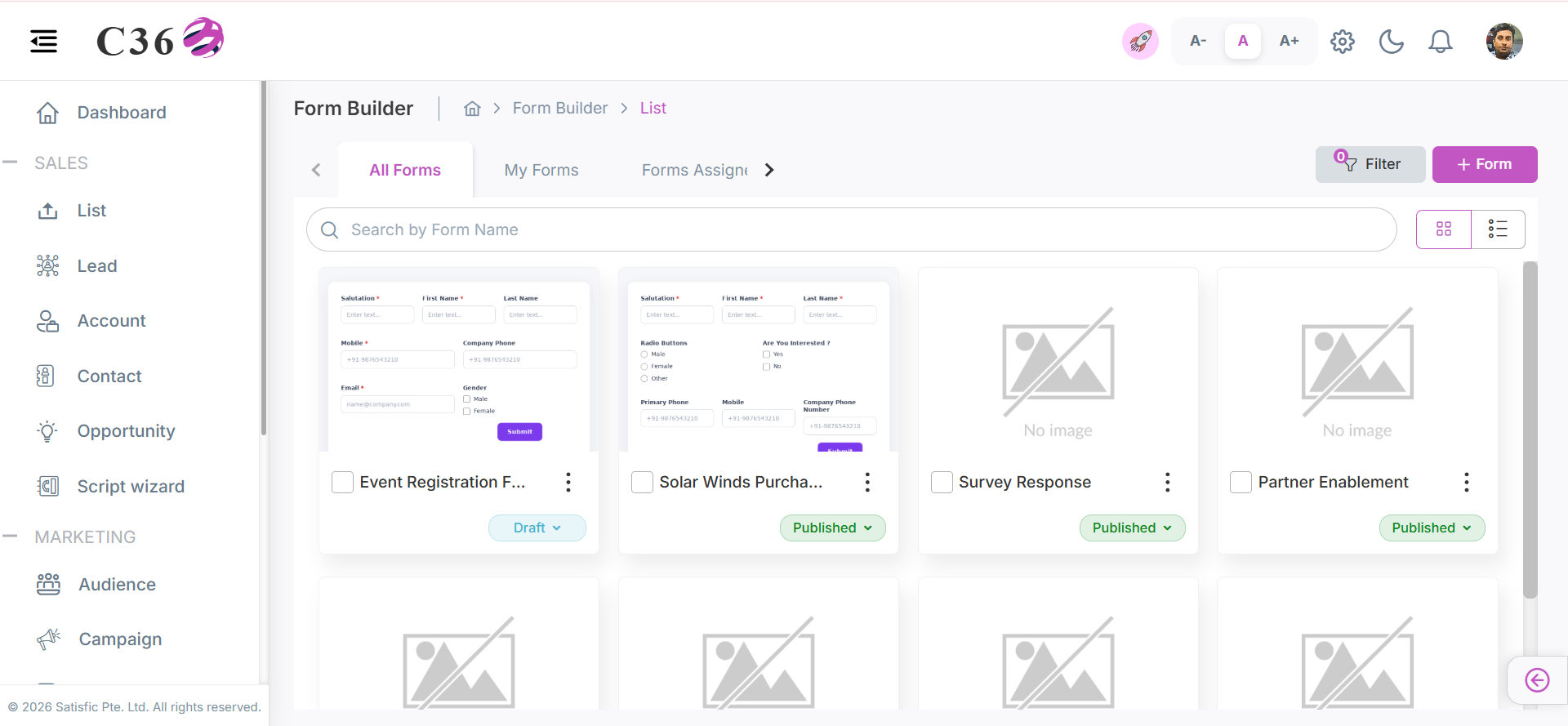Open the Draft status dropdown

pyautogui.click(x=537, y=528)
